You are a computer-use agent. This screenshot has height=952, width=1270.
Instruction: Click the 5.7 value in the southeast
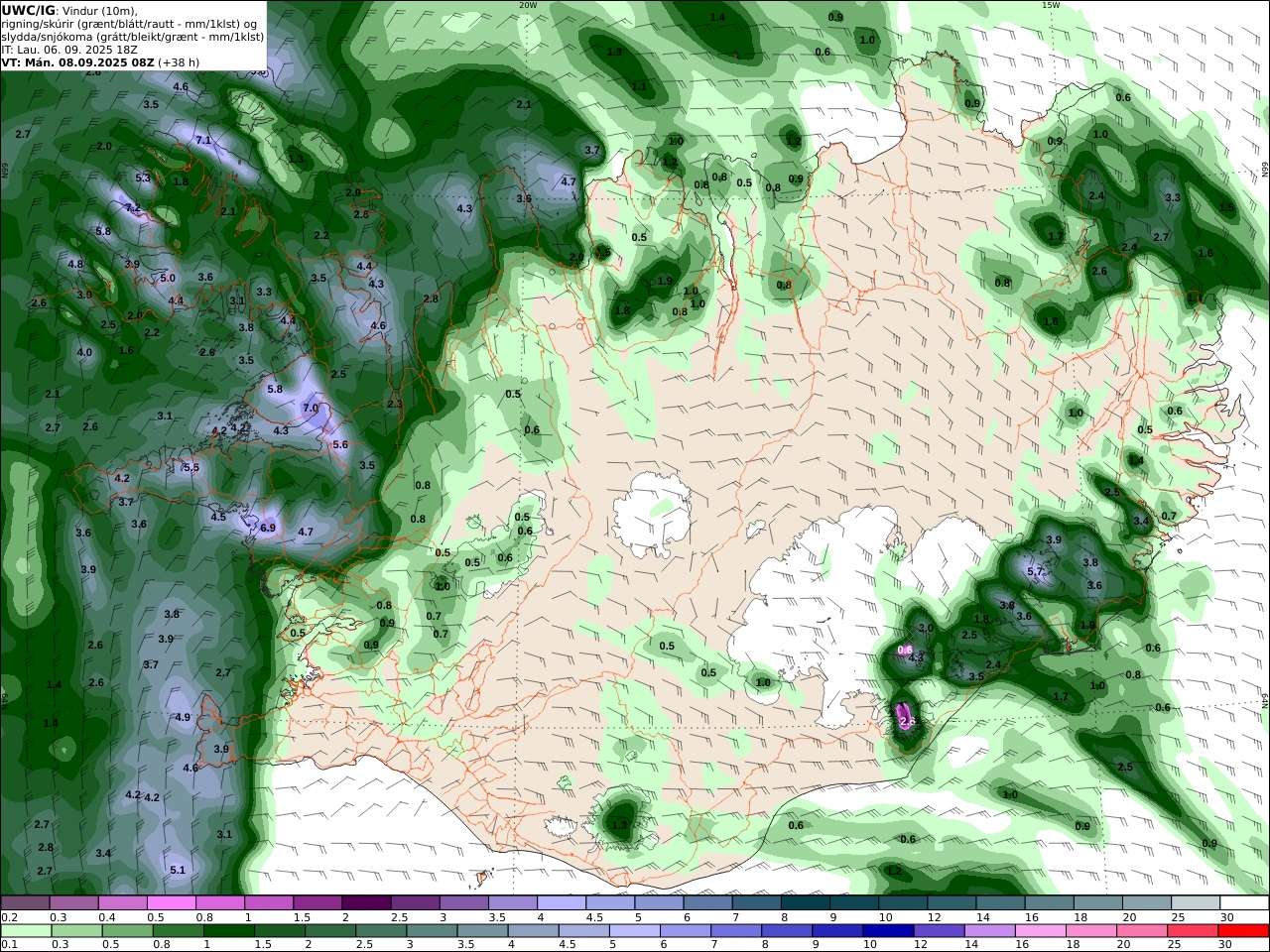tap(1035, 571)
